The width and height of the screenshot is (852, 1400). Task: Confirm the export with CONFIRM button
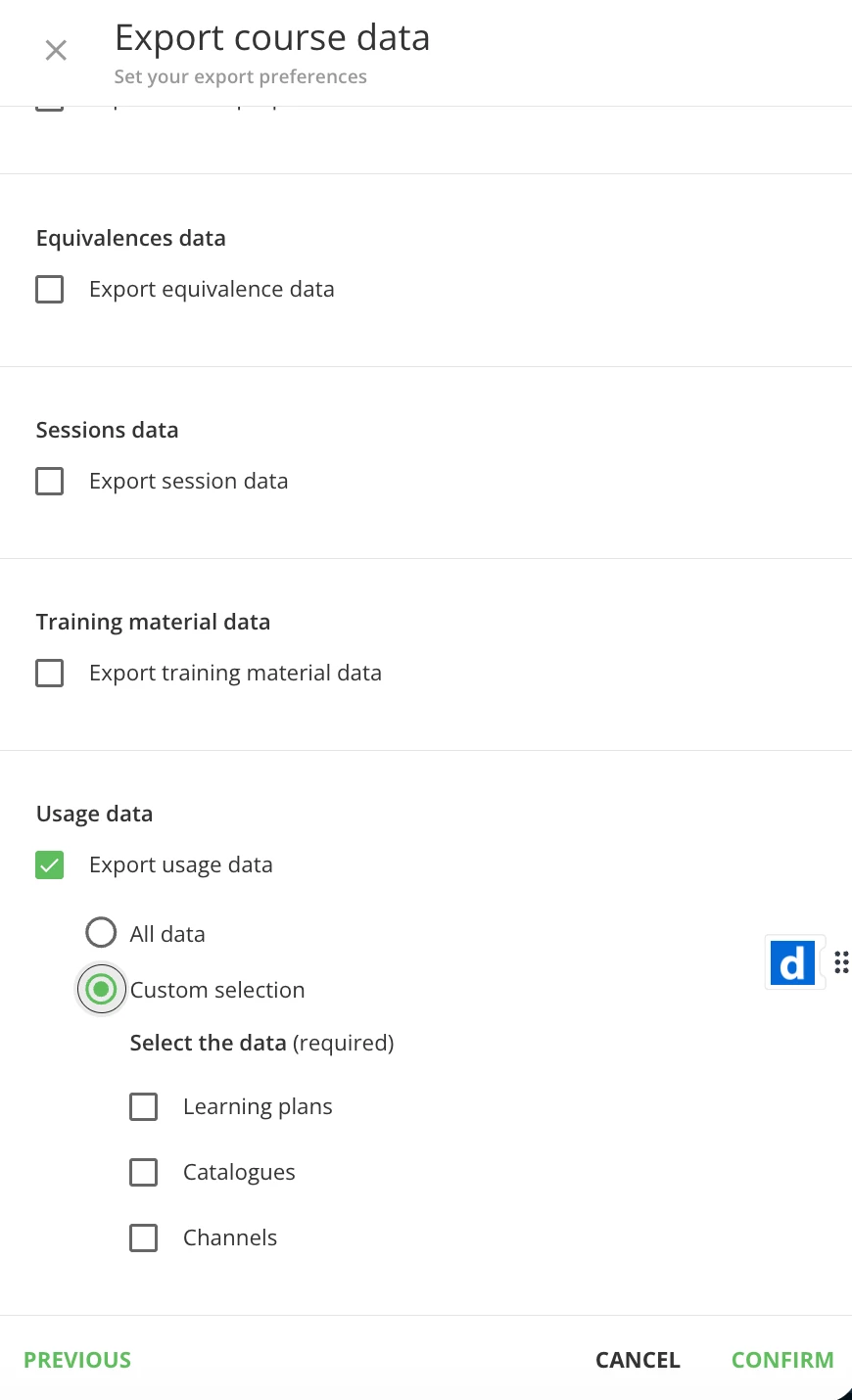(x=782, y=1360)
